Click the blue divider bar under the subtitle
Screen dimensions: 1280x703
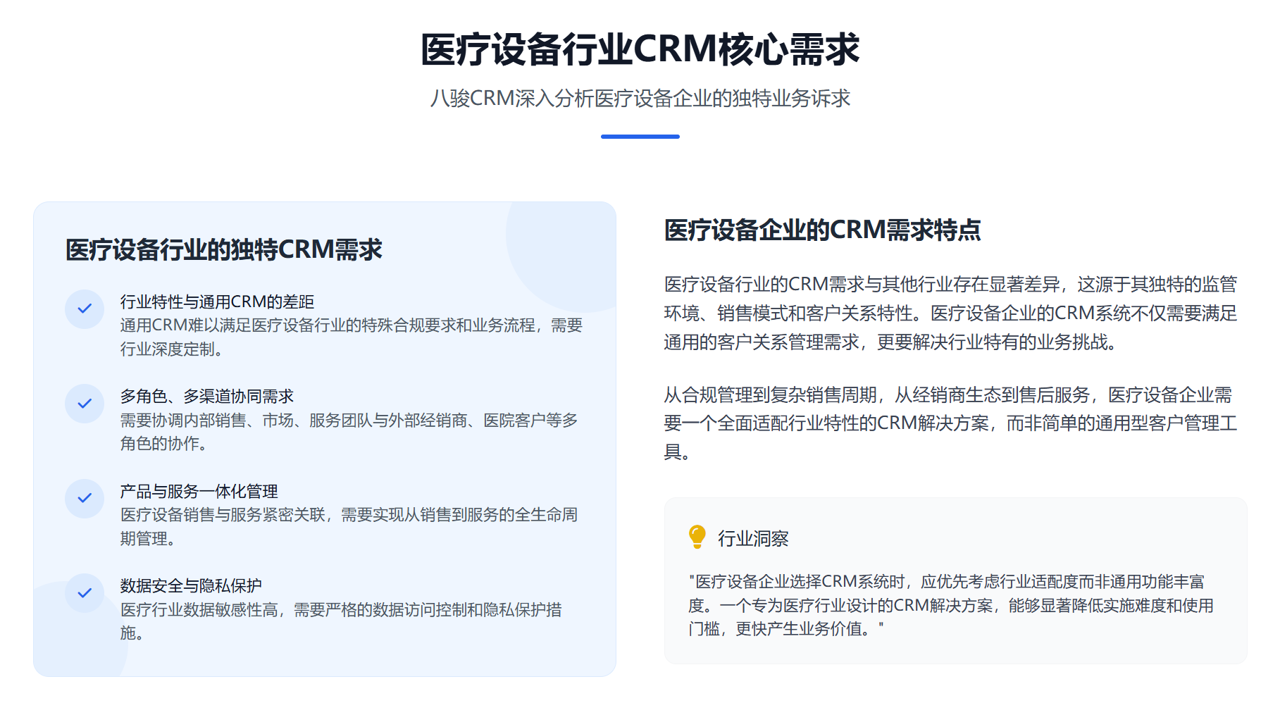click(x=640, y=136)
